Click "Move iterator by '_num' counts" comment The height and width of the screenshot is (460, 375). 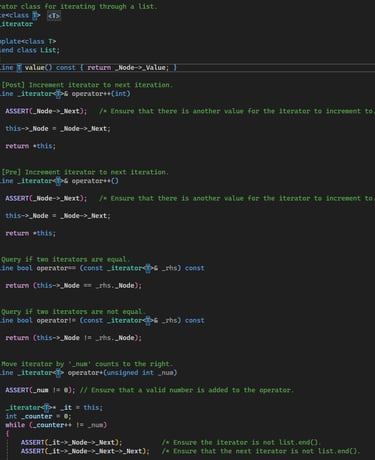click(x=87, y=364)
